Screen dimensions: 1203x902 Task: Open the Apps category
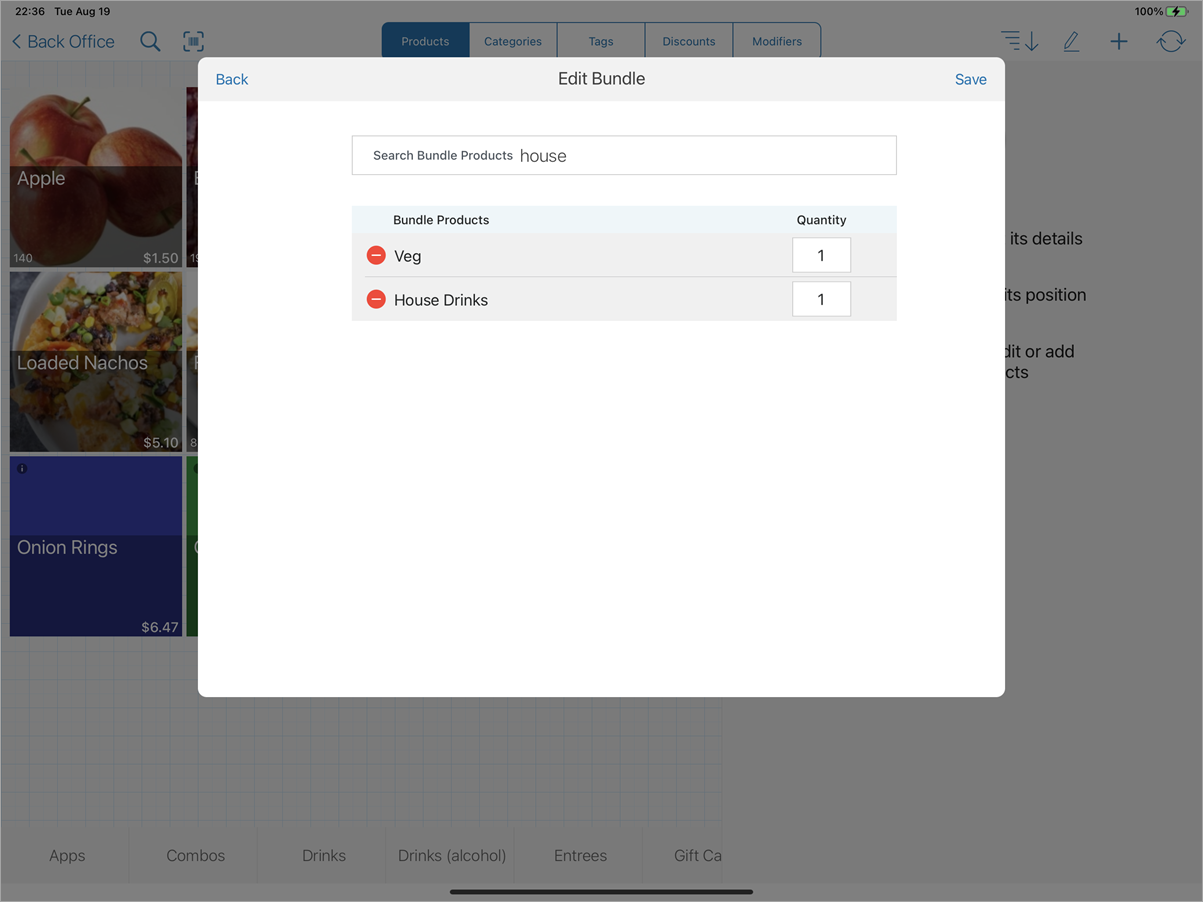(x=67, y=855)
